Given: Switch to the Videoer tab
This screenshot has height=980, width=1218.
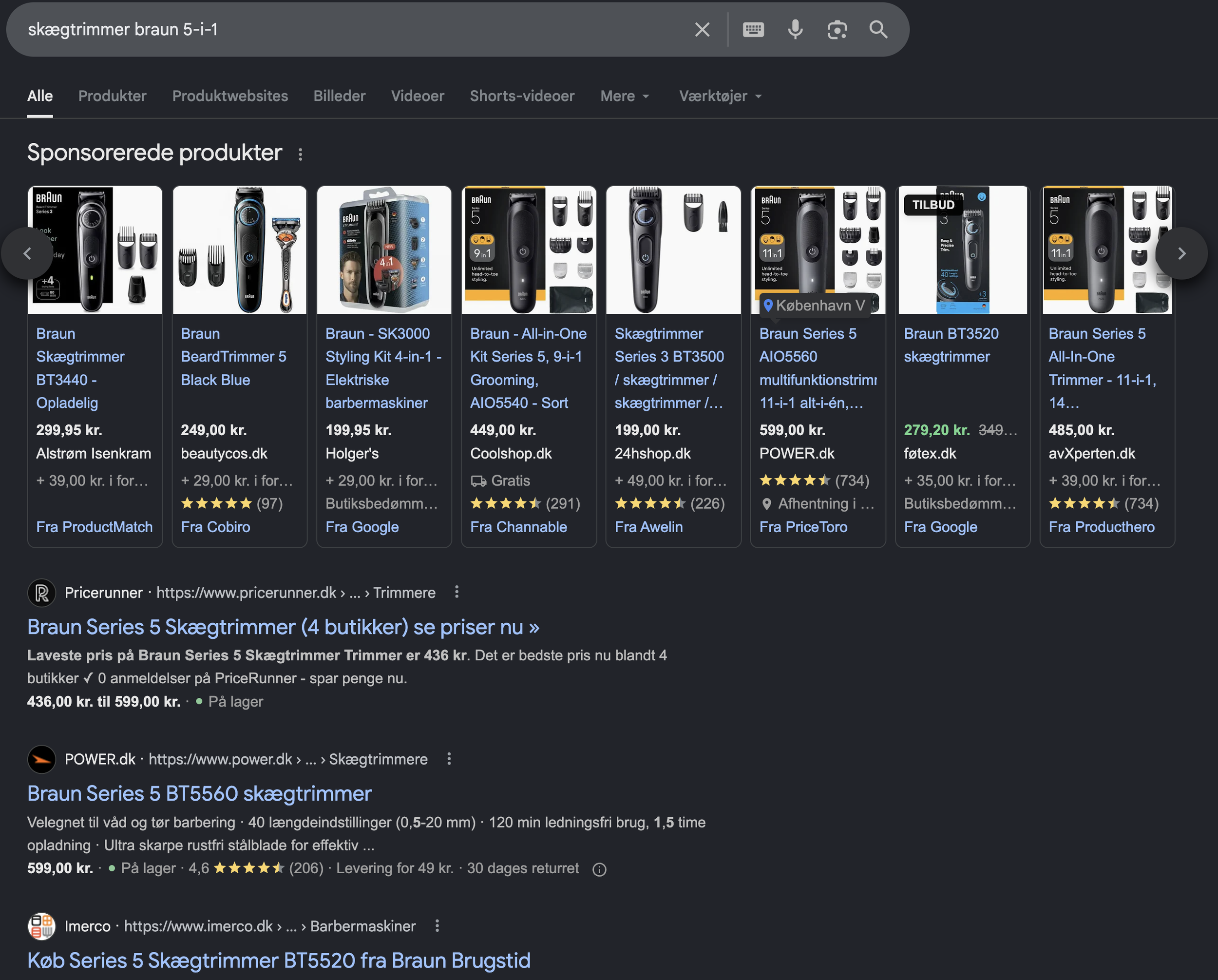Looking at the screenshot, I should pos(418,96).
